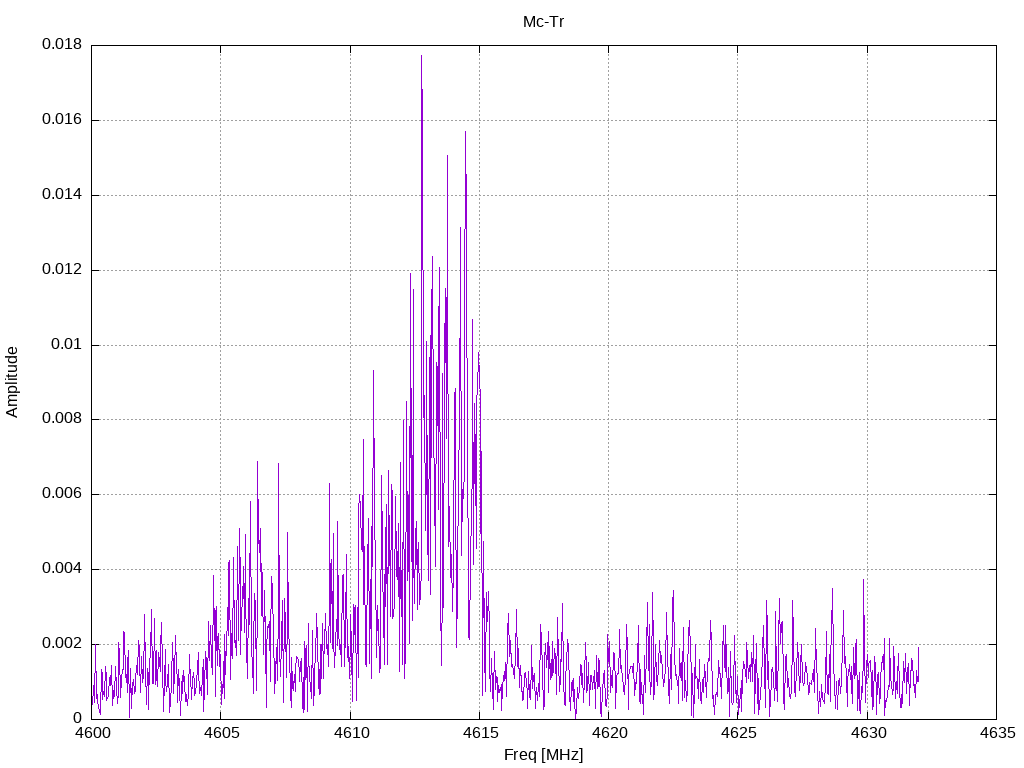Click the 0.014 y-axis tick label
The image size is (1024, 768).
pyautogui.click(x=62, y=195)
